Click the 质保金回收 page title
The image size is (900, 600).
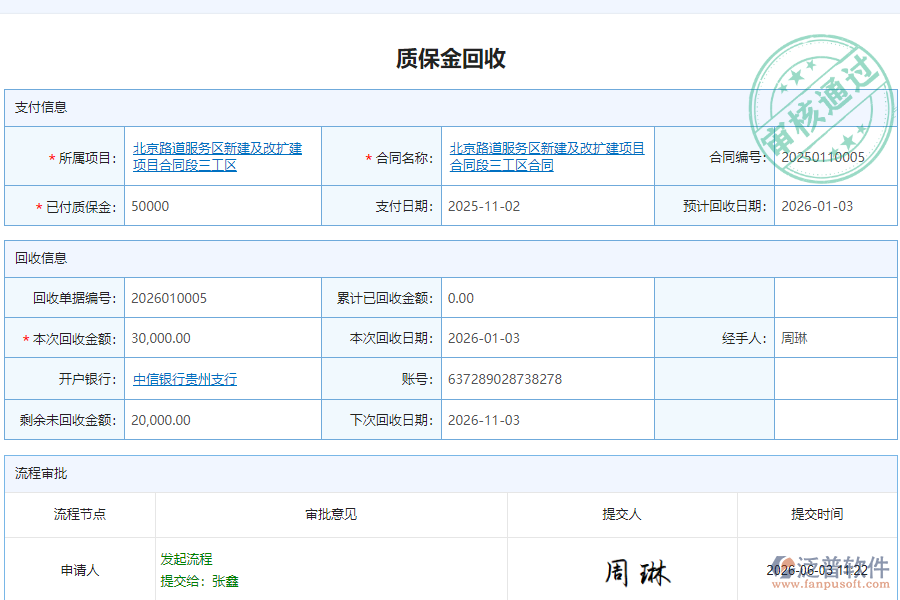[449, 58]
